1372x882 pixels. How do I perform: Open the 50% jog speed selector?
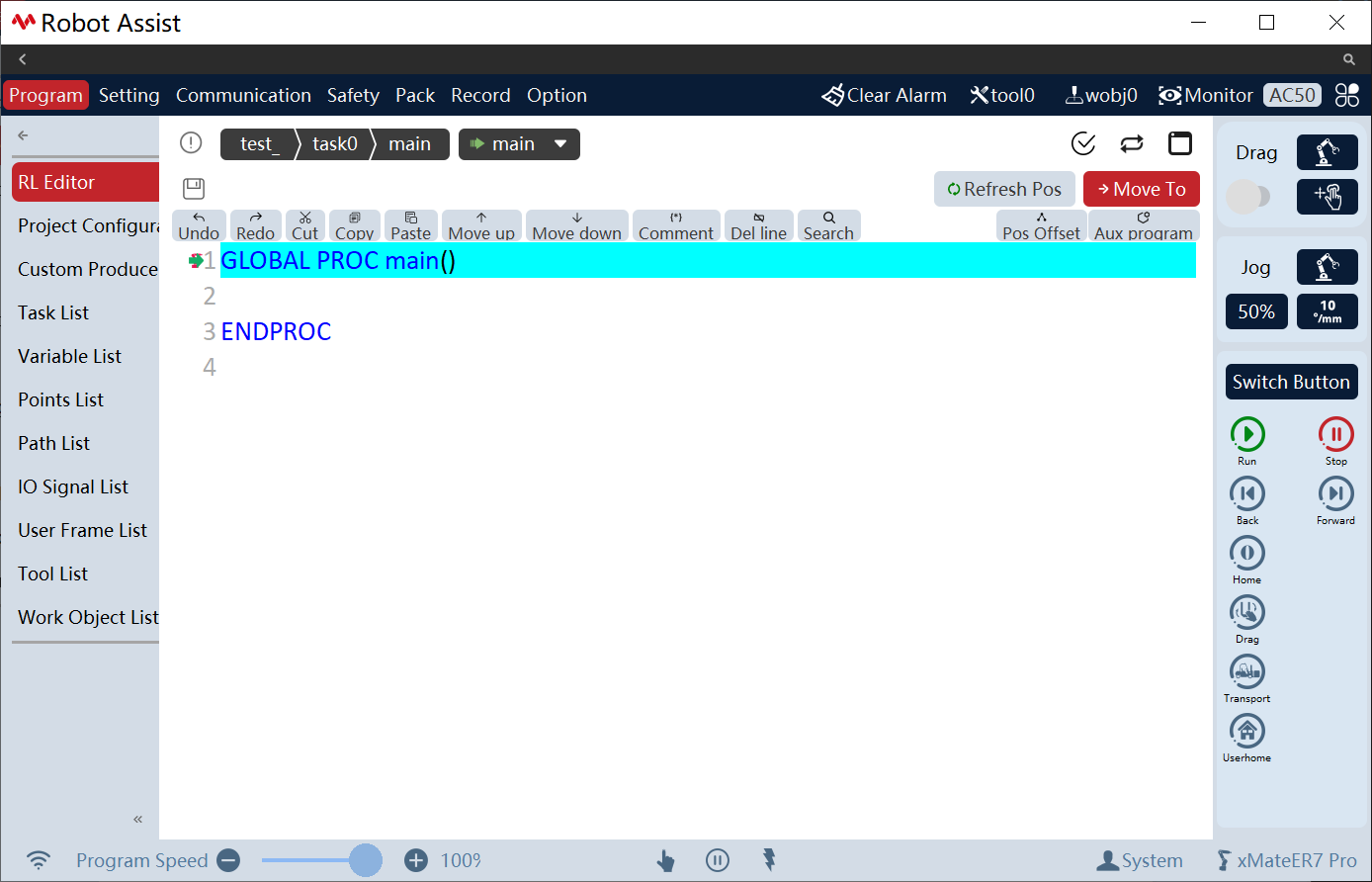click(1256, 311)
